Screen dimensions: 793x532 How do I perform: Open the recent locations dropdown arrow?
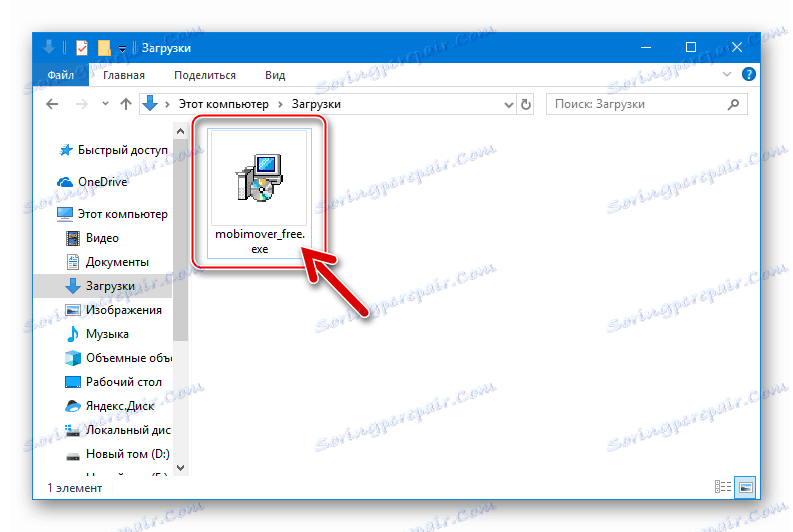point(105,104)
